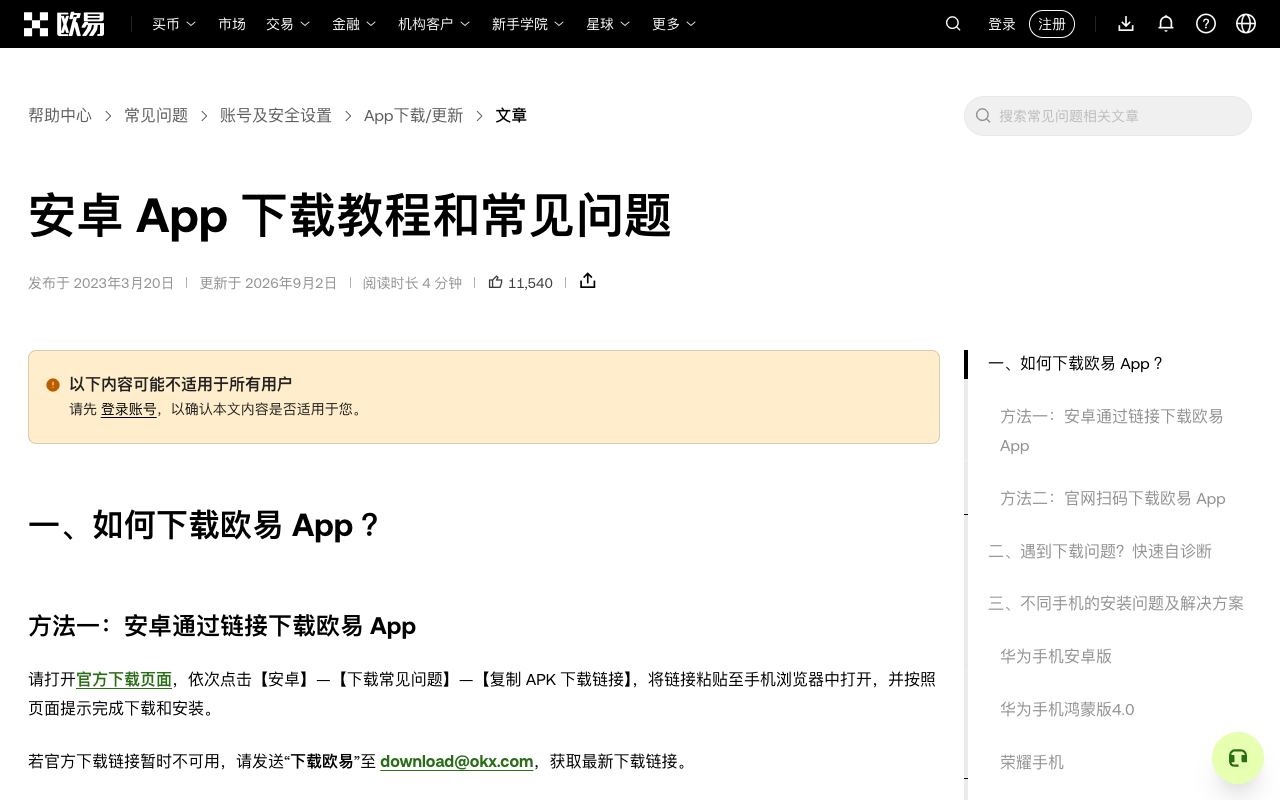Expand the 新手学院 dropdown menu
Viewport: 1280px width, 800px height.
528,24
